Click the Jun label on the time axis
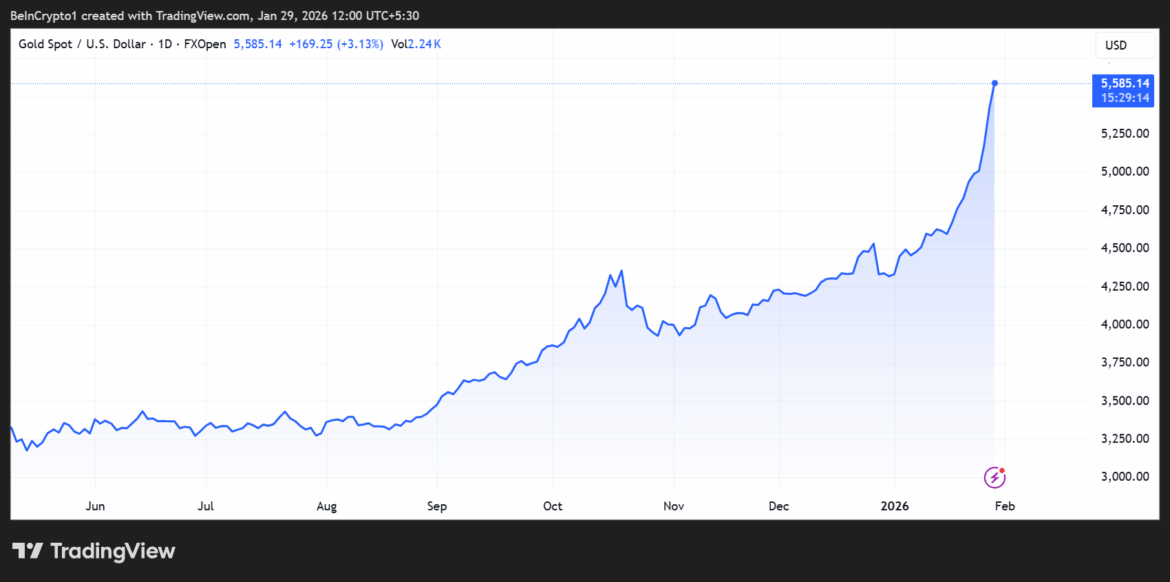This screenshot has height=582, width=1170. (x=95, y=506)
